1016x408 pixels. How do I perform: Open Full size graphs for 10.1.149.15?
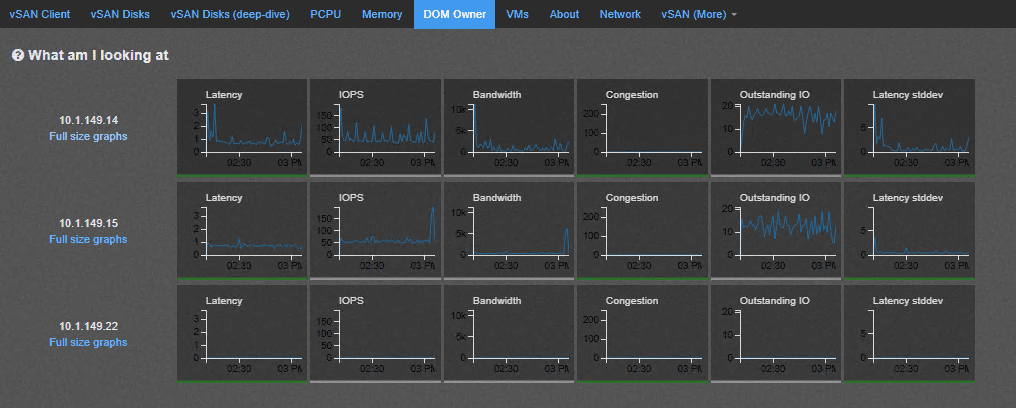(88, 239)
